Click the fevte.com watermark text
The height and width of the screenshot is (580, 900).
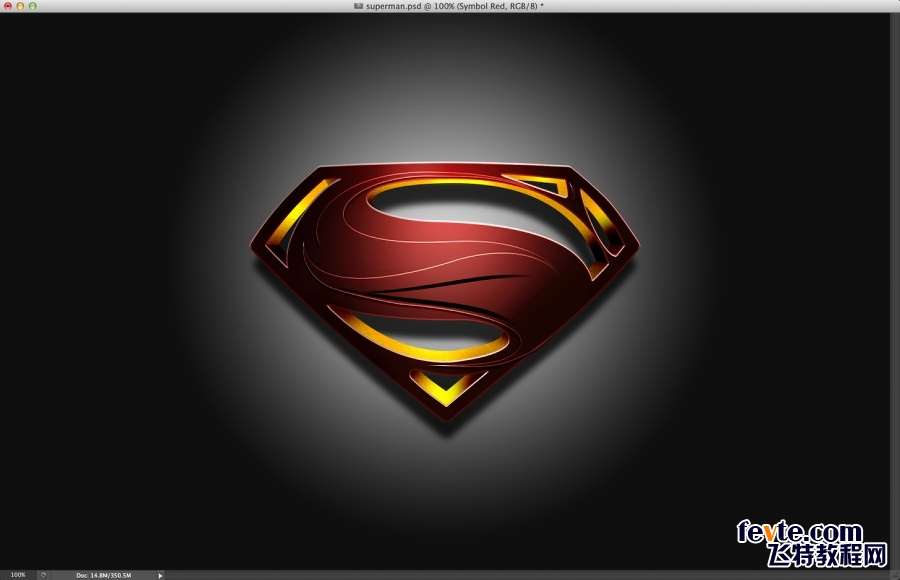[x=799, y=532]
